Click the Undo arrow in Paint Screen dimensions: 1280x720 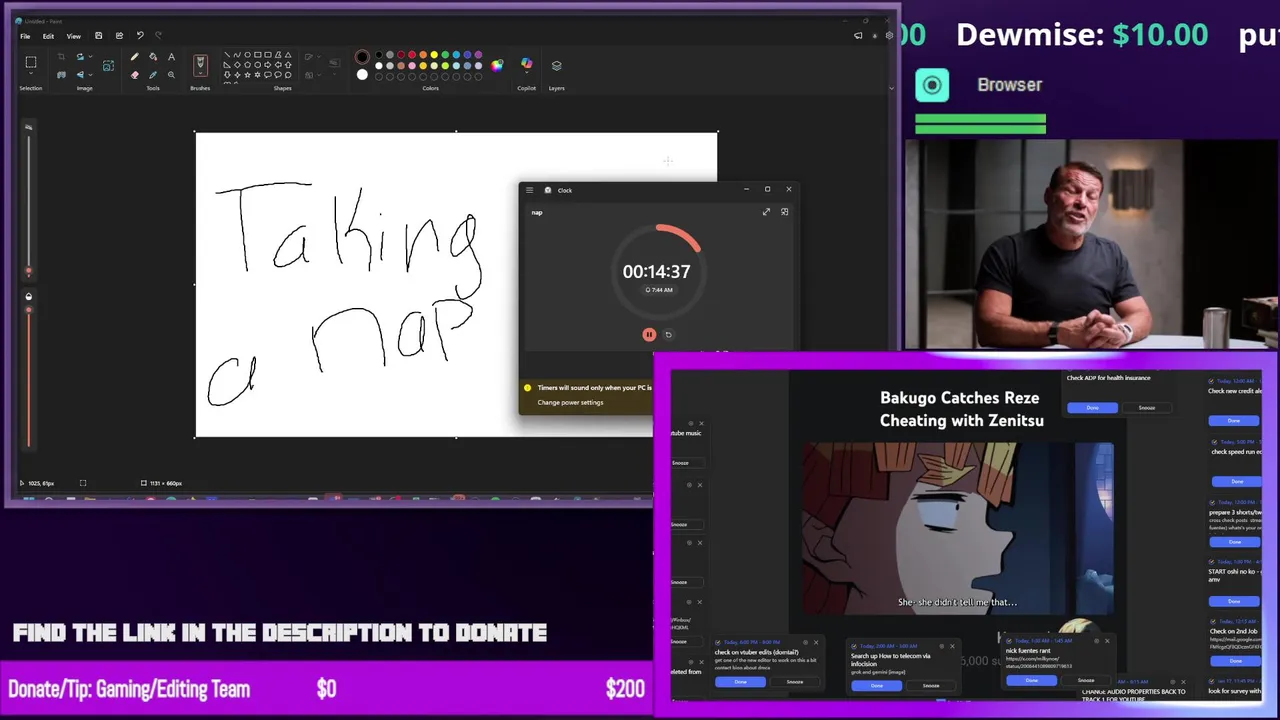click(x=140, y=36)
